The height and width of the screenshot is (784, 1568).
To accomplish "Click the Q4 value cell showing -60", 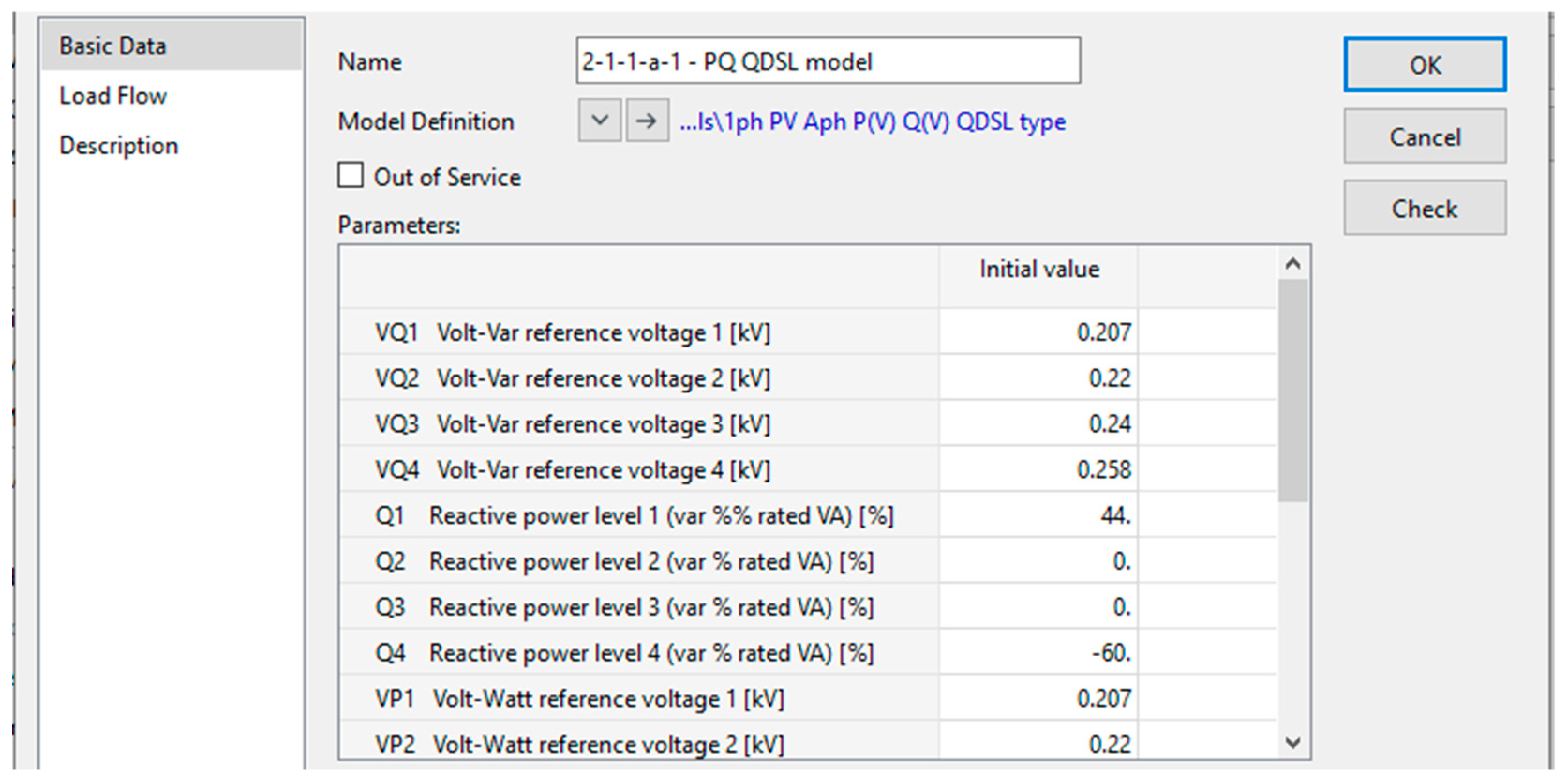I will (x=1038, y=652).
